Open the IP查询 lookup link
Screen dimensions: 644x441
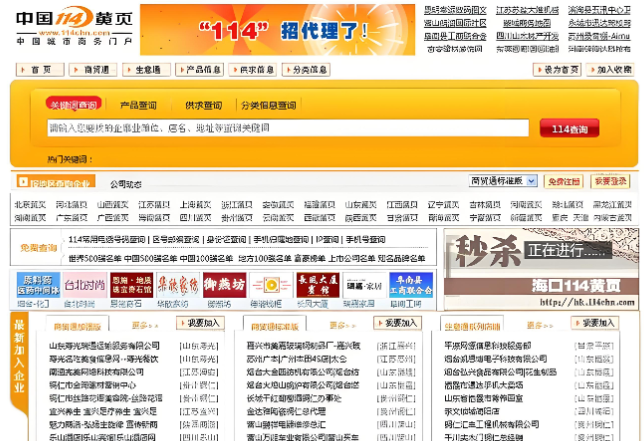coord(327,239)
